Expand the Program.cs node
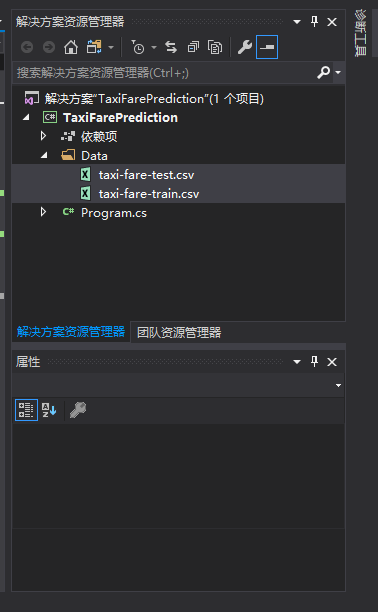The image size is (378, 612). (x=43, y=212)
